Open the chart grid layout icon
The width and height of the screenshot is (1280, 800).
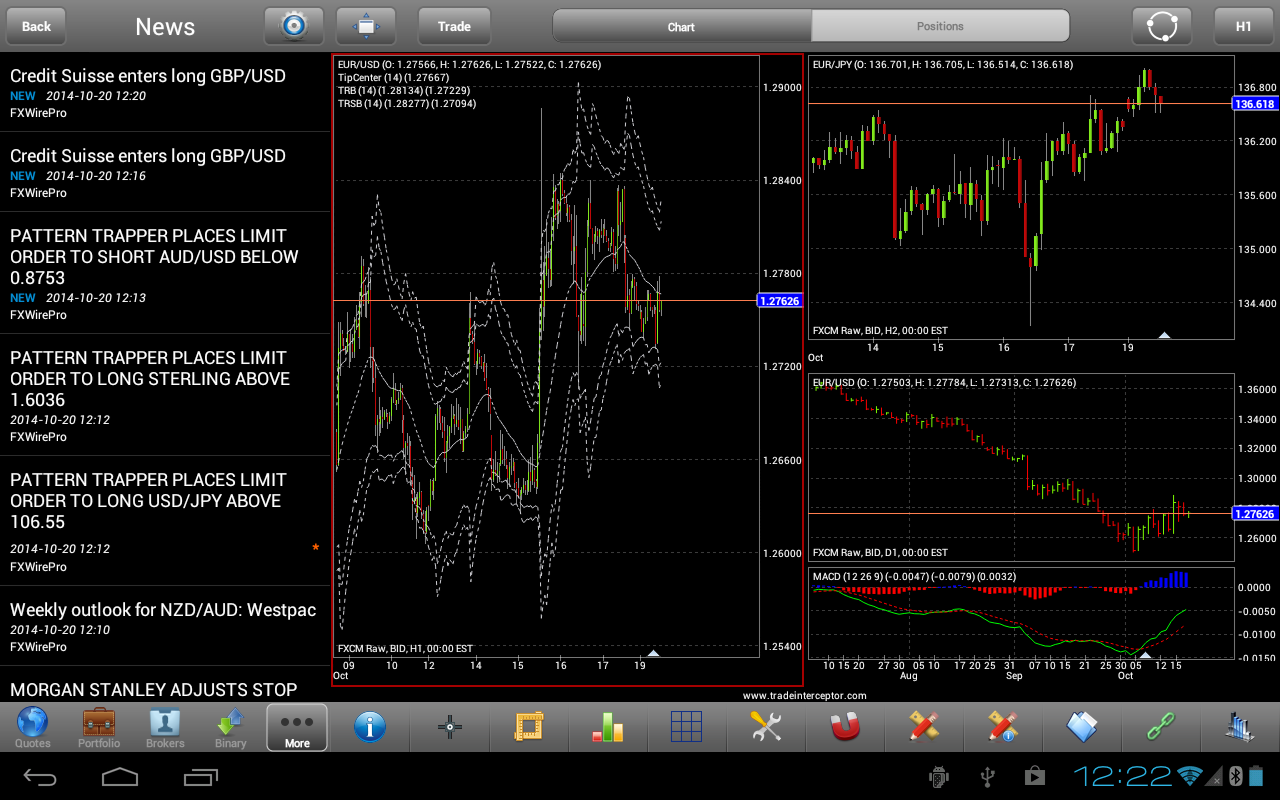click(686, 727)
